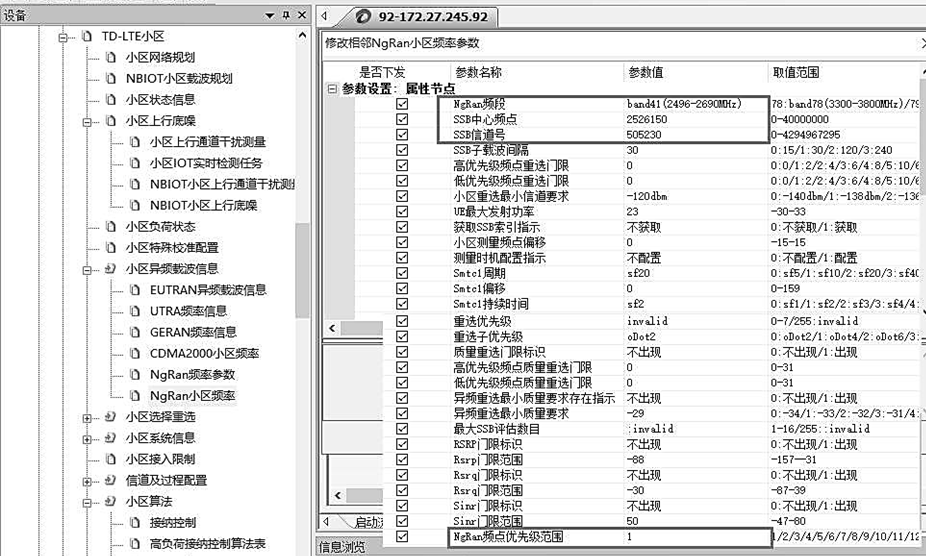Click the horizontal scrollbar left arrow under table

(332, 328)
